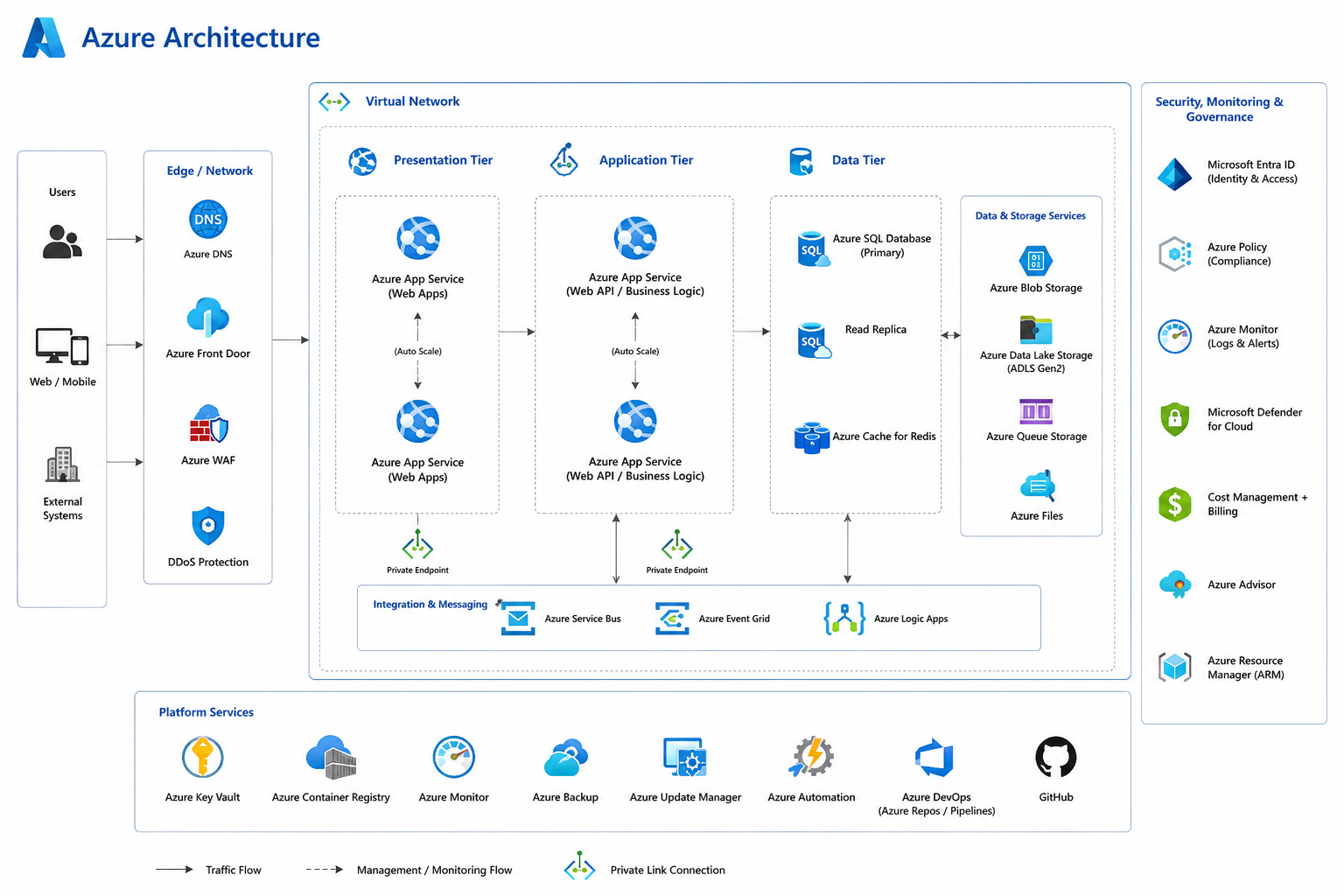Viewport: 1344px width, 896px height.
Task: Click the Azure WAF firewall icon
Action: pos(209,424)
